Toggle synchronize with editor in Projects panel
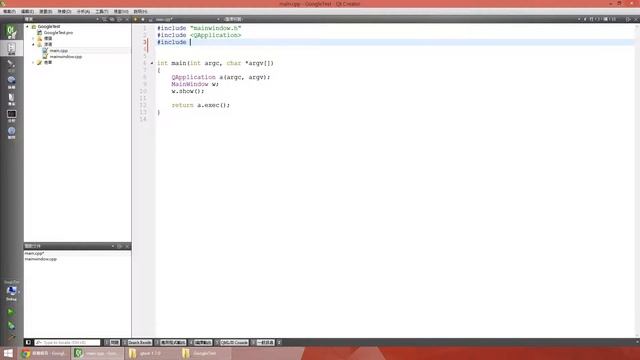640x360 pixels. tap(112, 19)
